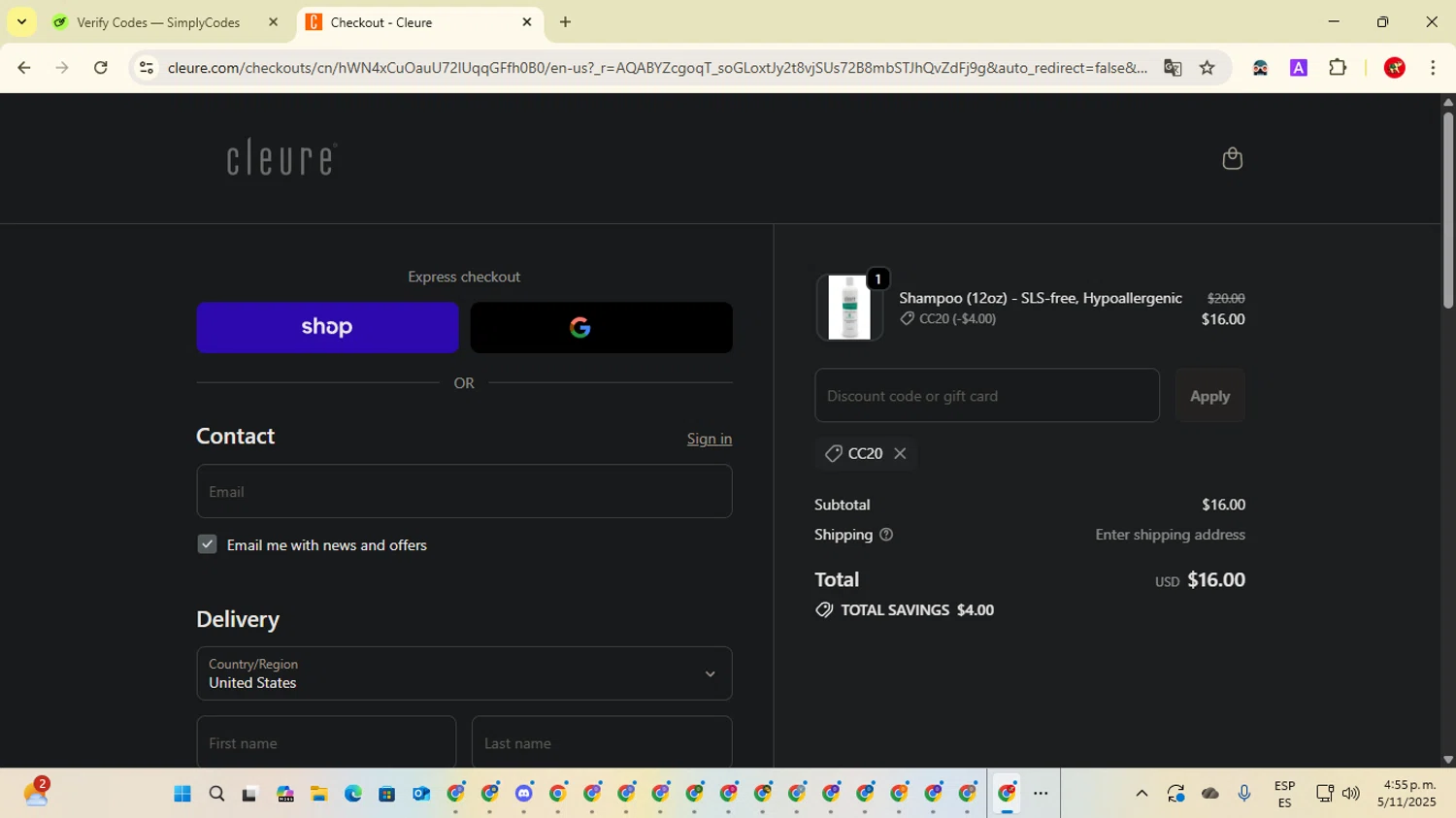Click the Last name field
This screenshot has height=818, width=1456.
click(602, 742)
